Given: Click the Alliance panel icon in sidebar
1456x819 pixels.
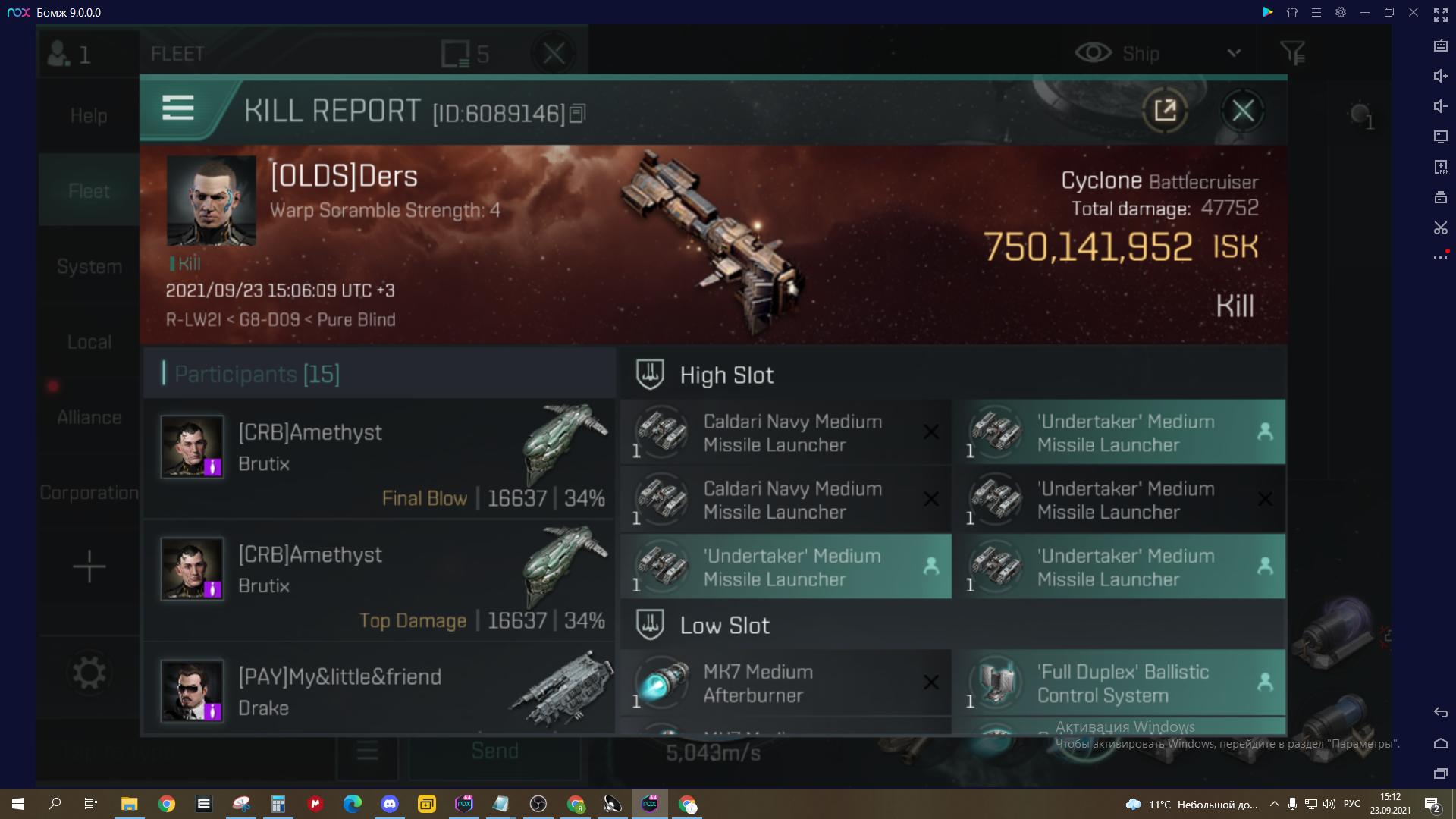Looking at the screenshot, I should (89, 416).
